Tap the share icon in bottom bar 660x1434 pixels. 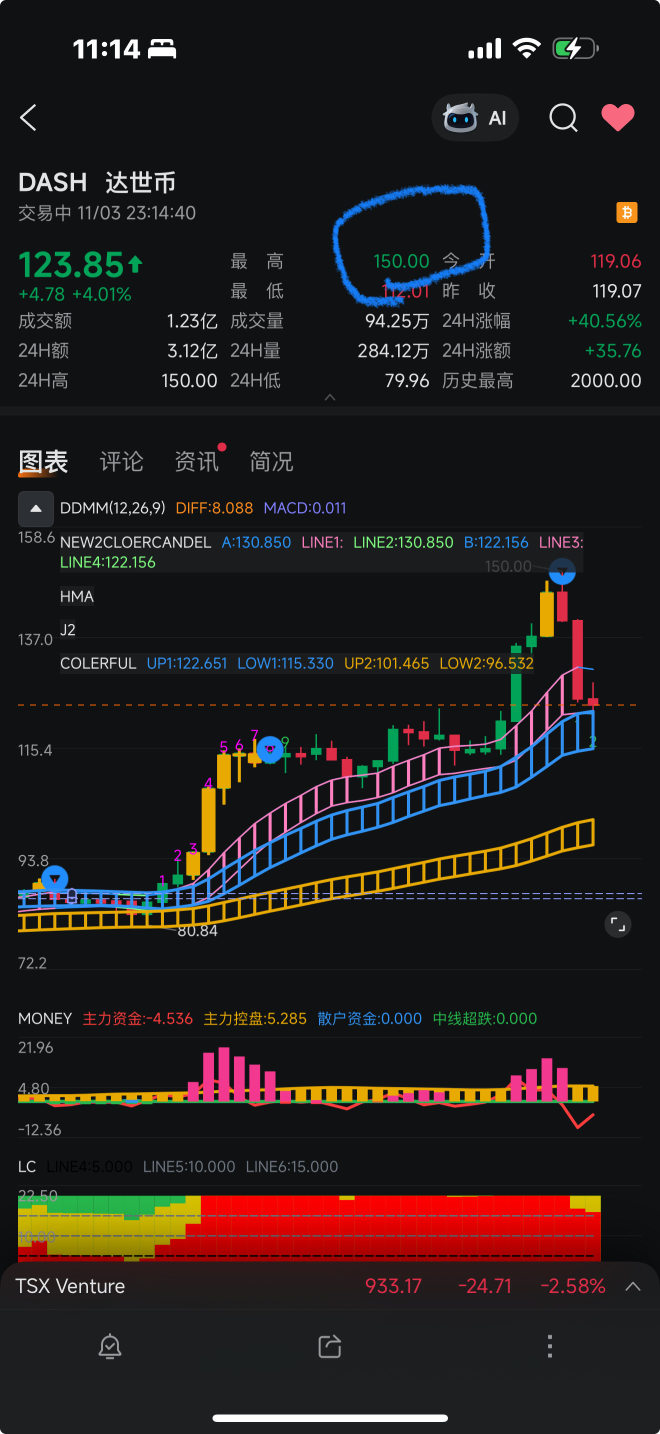[330, 1346]
